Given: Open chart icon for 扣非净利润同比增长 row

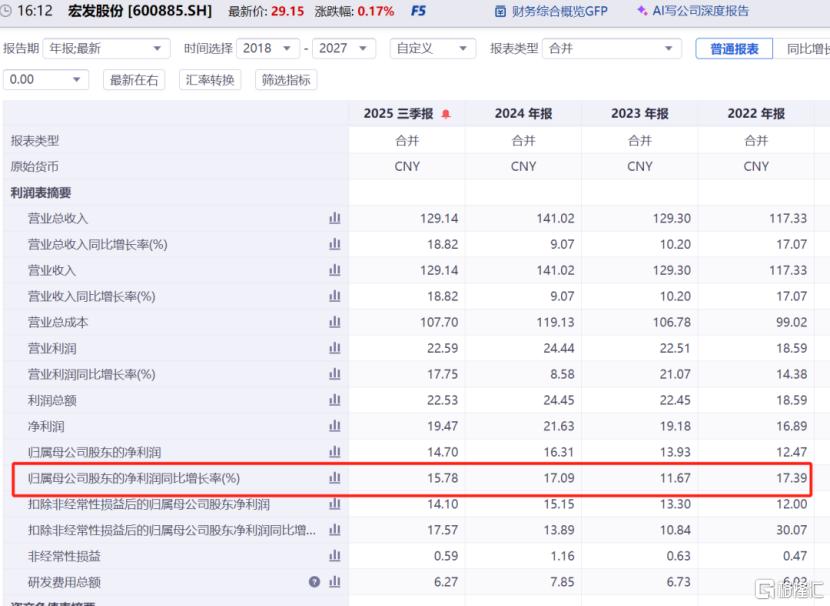Looking at the screenshot, I should click(x=335, y=530).
